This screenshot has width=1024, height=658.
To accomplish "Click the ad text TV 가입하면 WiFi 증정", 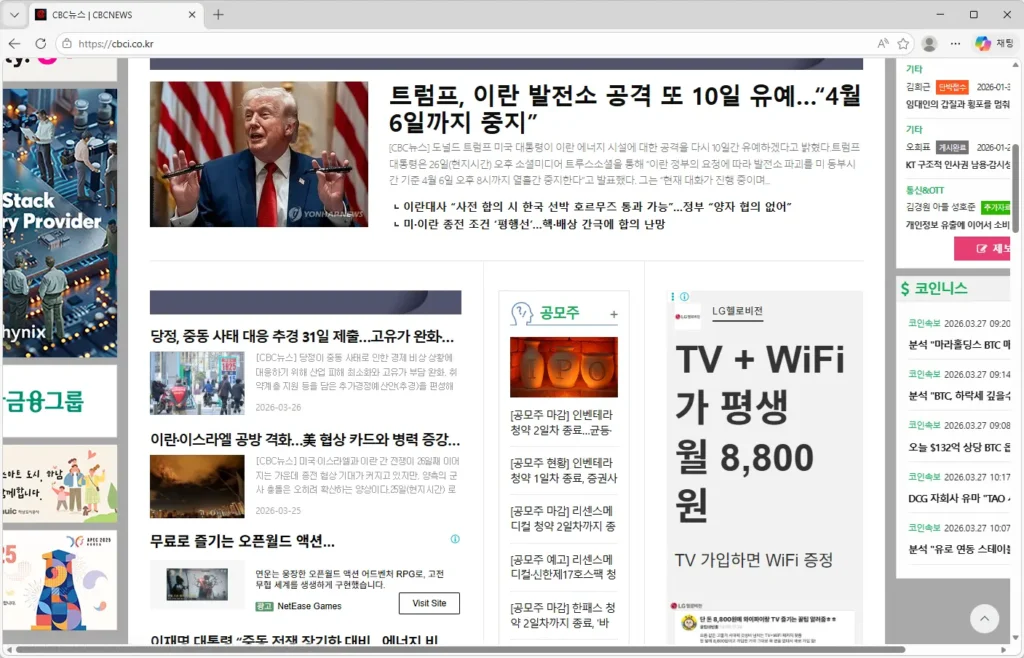I will coord(754,560).
